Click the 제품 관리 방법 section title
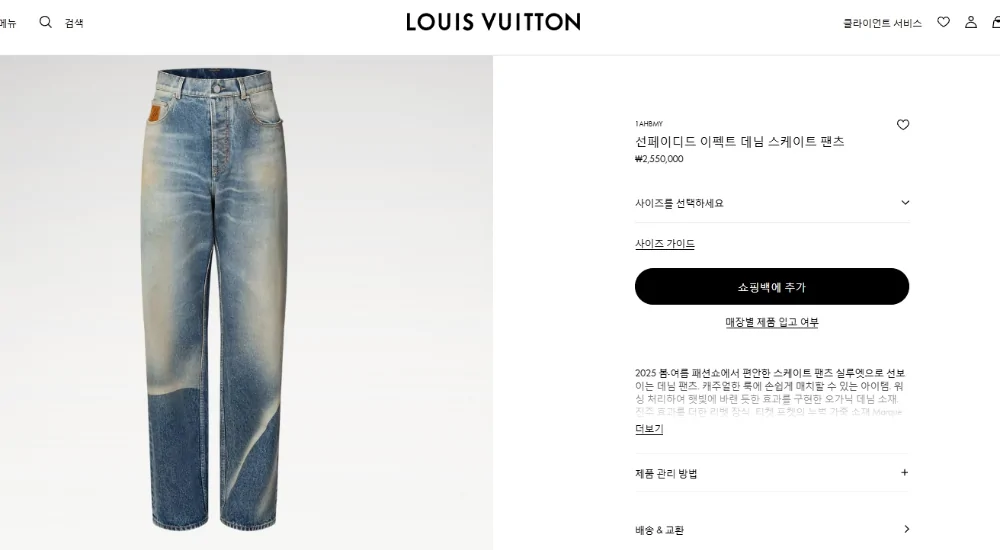This screenshot has height=550, width=1000. (666, 473)
